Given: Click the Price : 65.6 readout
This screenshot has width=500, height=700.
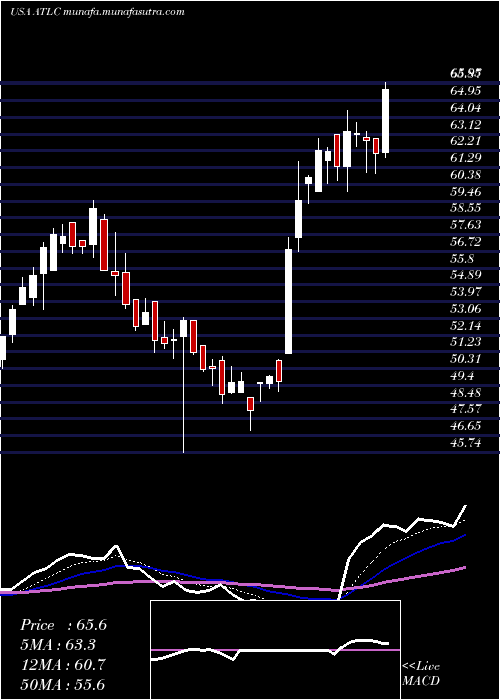Looking at the screenshot, I should [x=63, y=625].
